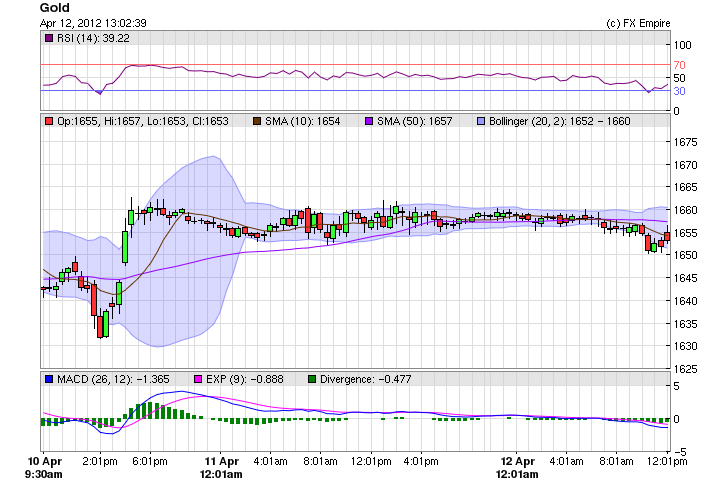Click the MACD axis value '-5'
The height and width of the screenshot is (487, 710).
point(680,452)
